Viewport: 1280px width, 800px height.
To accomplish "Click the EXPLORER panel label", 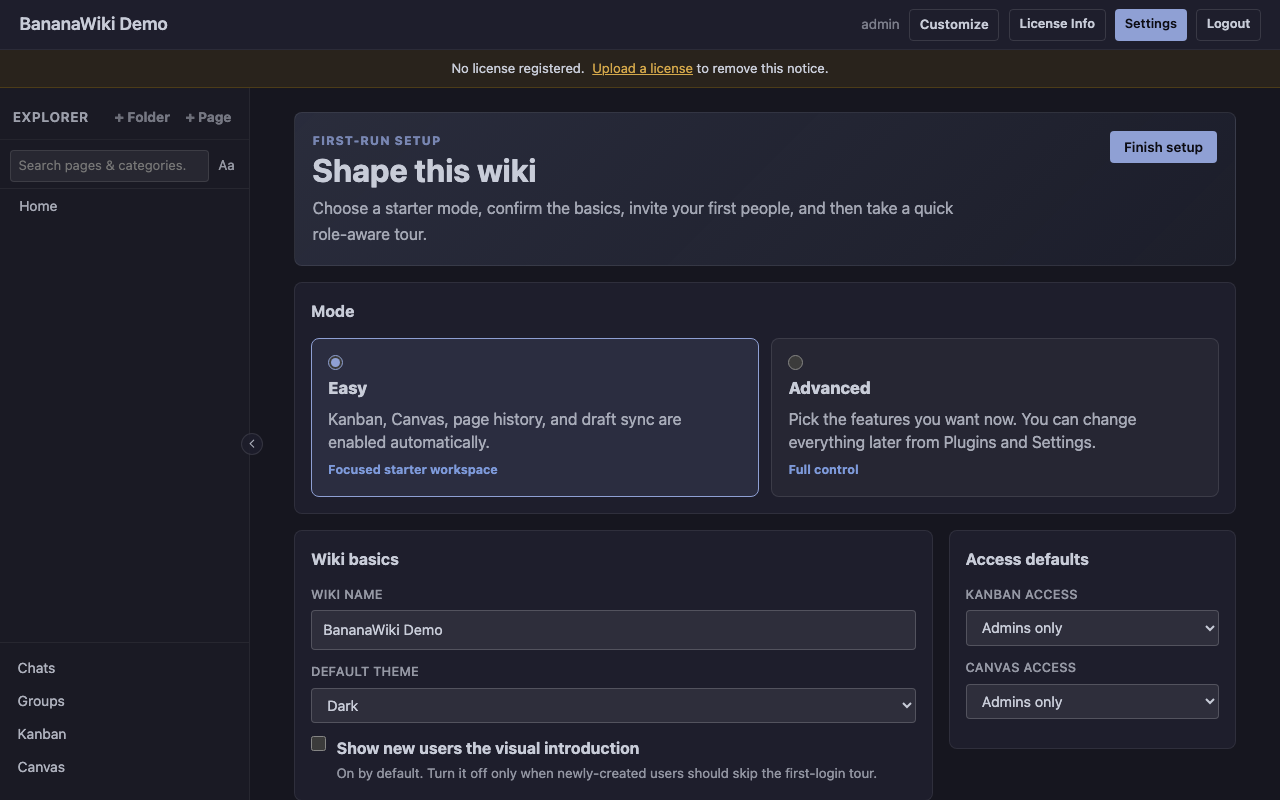I will pyautogui.click(x=51, y=117).
